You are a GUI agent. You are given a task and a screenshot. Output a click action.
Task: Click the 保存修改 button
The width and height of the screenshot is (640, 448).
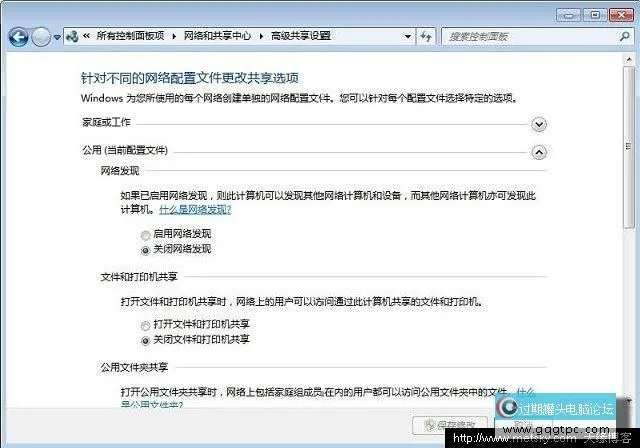tap(450, 425)
